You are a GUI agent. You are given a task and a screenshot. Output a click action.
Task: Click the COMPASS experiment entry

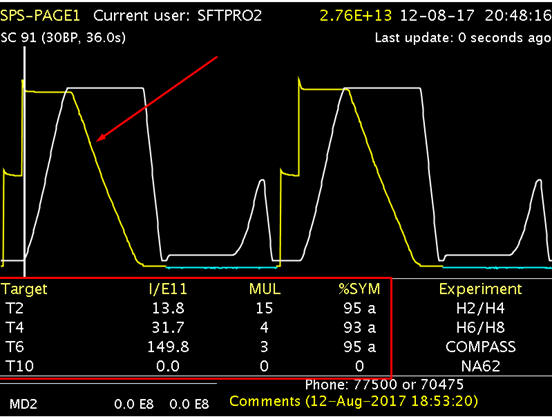click(x=480, y=347)
